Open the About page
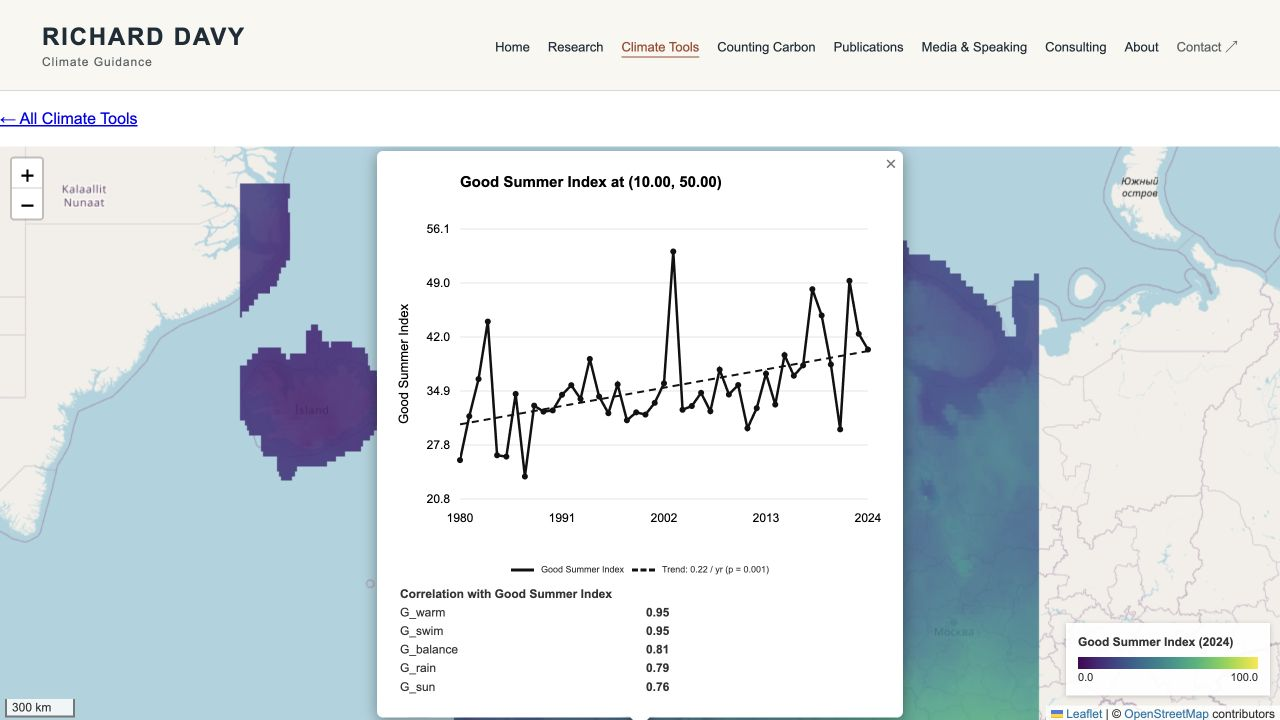 [1141, 47]
